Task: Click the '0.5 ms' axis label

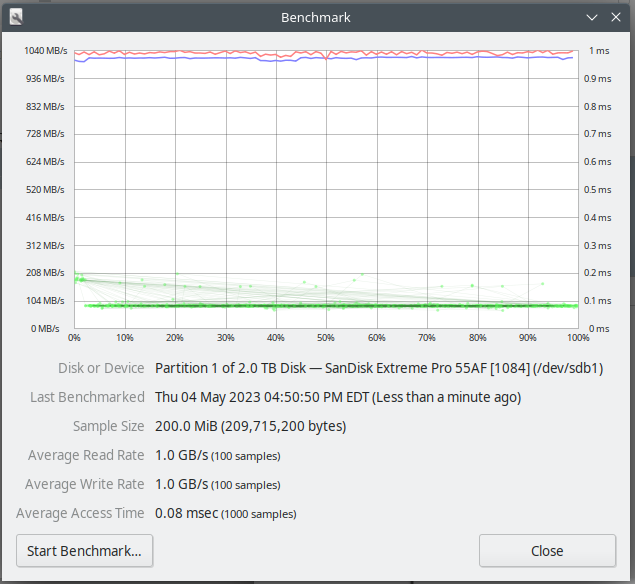Action: pos(597,190)
